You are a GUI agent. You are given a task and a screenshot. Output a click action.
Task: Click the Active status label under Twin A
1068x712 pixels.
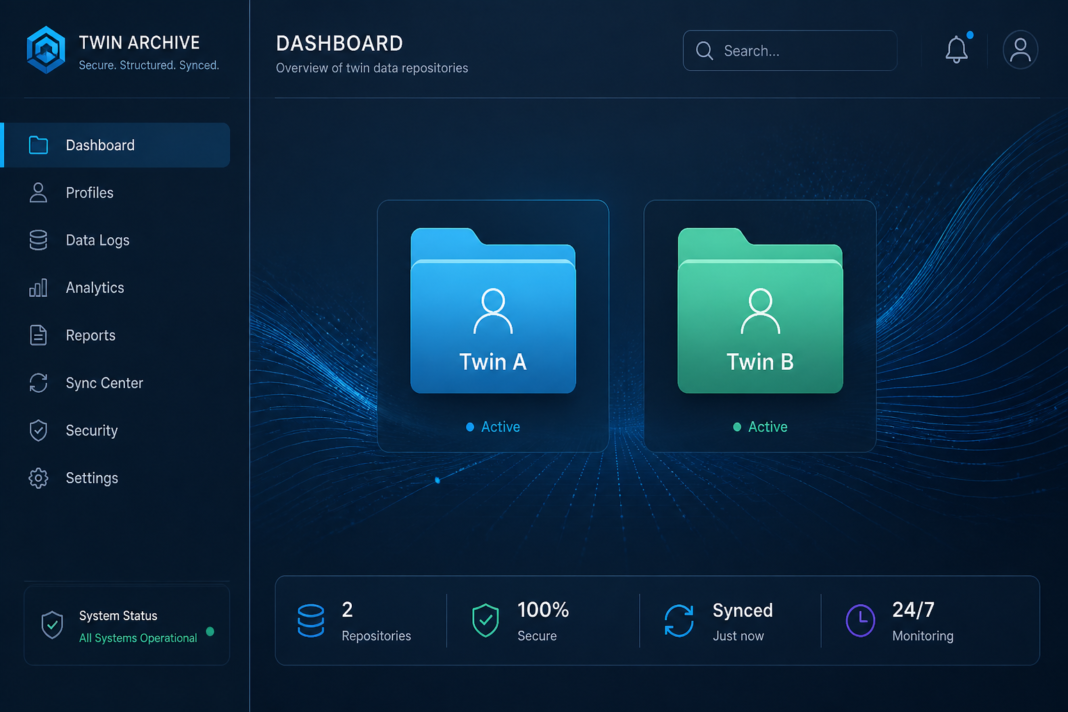pyautogui.click(x=501, y=427)
